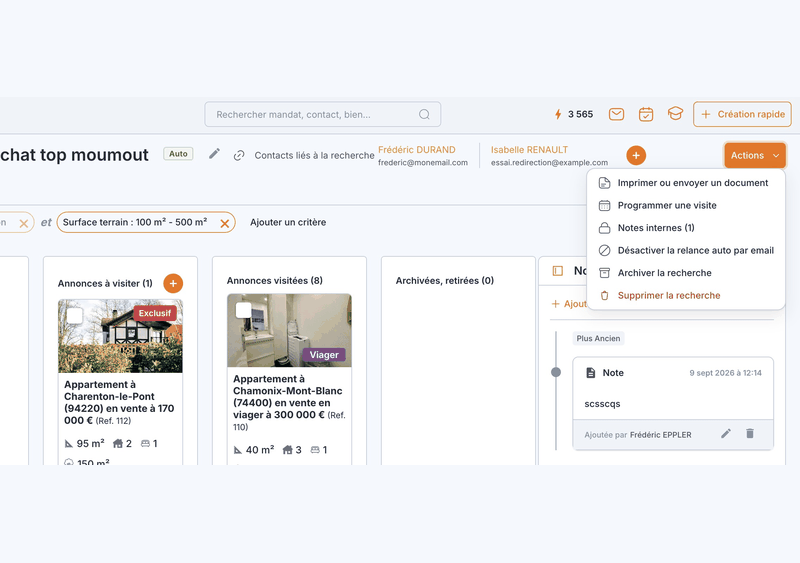The image size is (800, 563).
Task: Click the 95 m² surface value
Action: (90, 444)
